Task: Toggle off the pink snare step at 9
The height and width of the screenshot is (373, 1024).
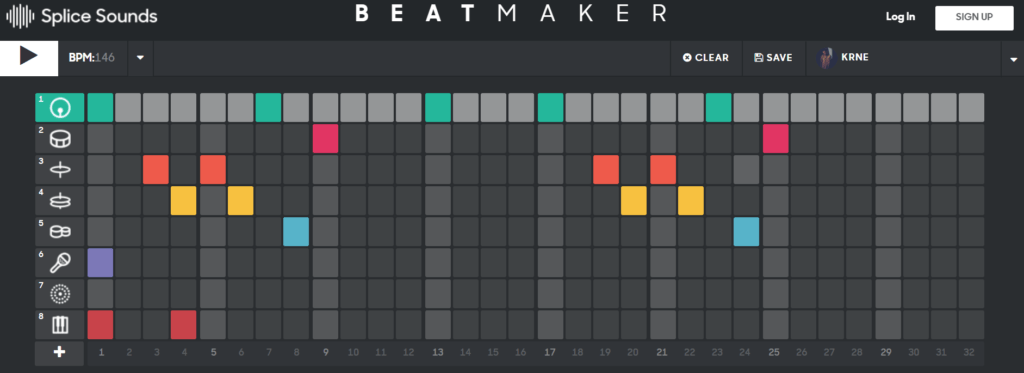Action: click(325, 139)
